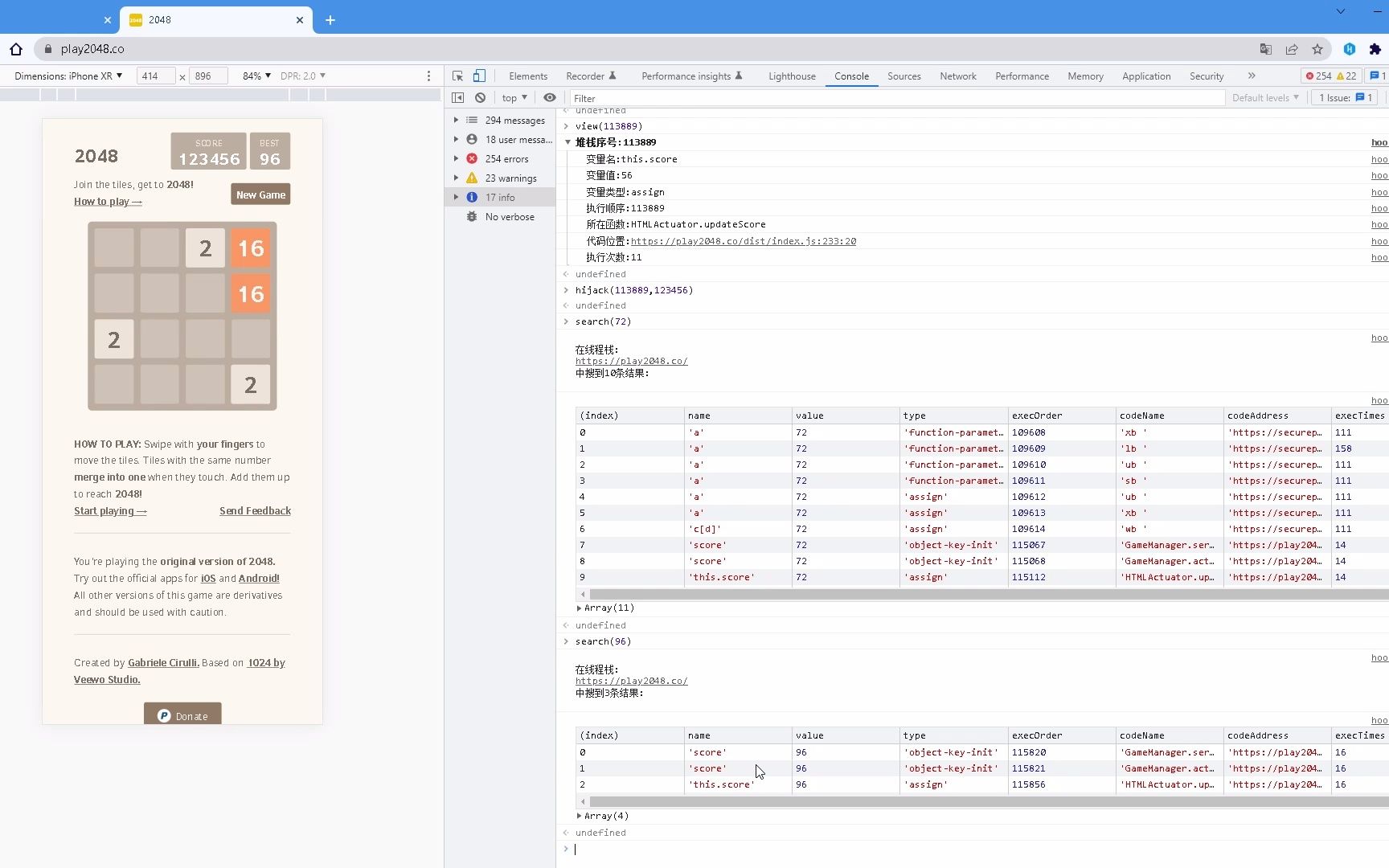Click the Send Feedback link
This screenshot has width=1389, height=868.
click(x=255, y=511)
